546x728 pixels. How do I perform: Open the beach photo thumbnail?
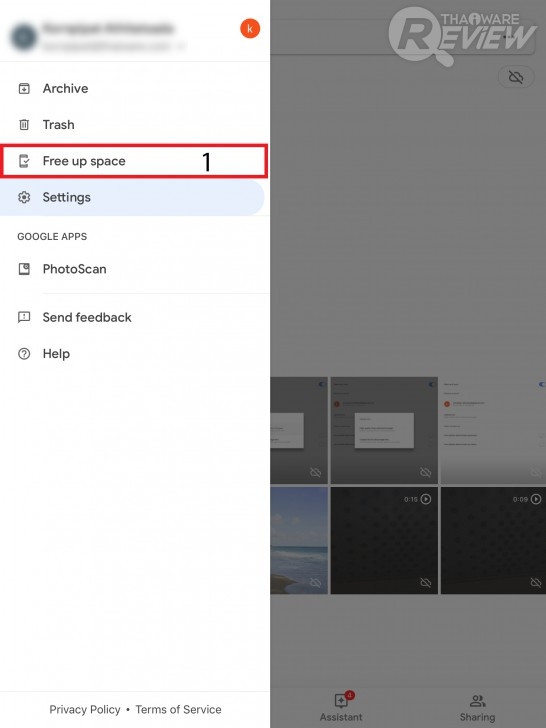click(299, 540)
